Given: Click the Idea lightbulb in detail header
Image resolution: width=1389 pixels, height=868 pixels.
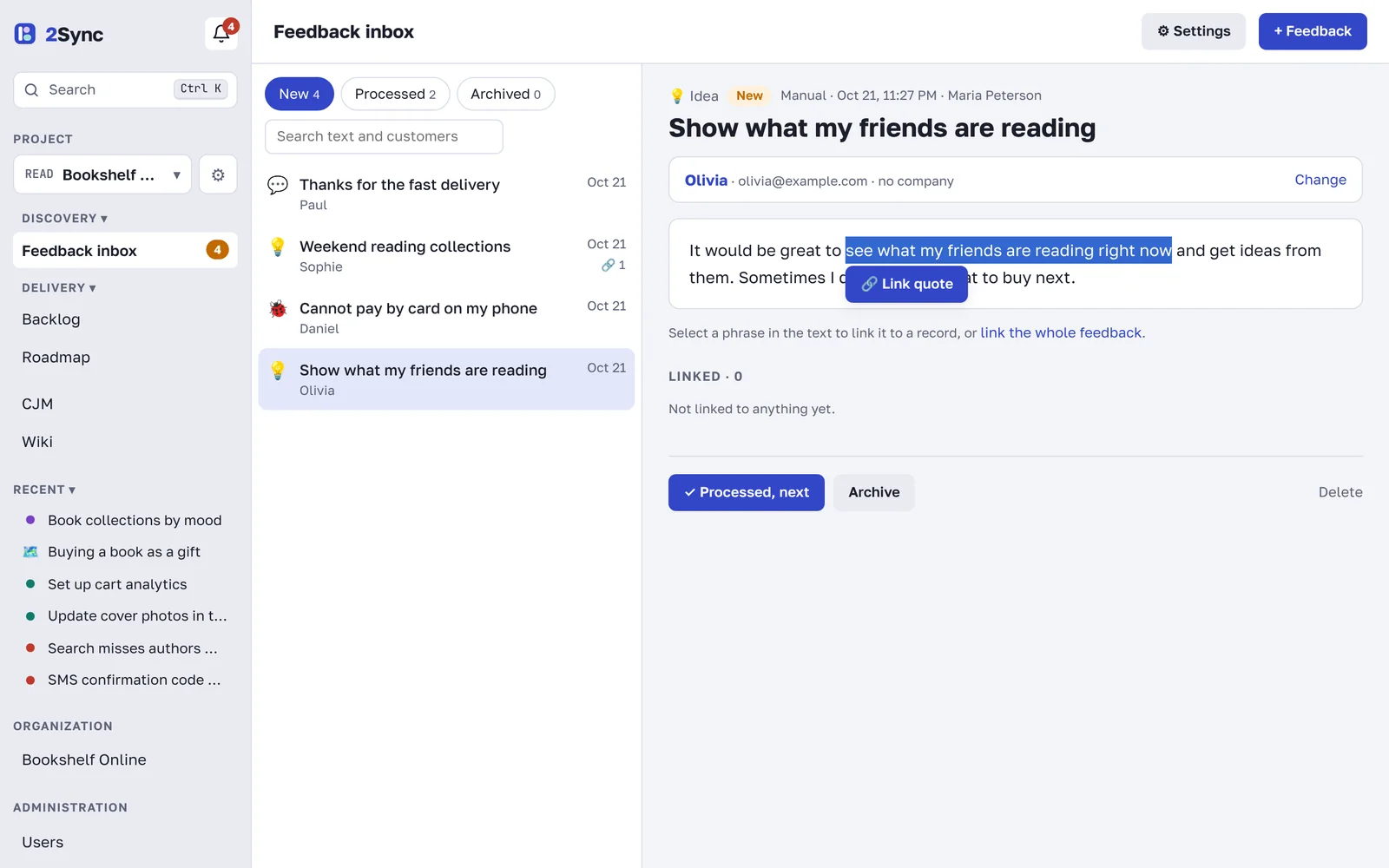Looking at the screenshot, I should click(x=677, y=95).
